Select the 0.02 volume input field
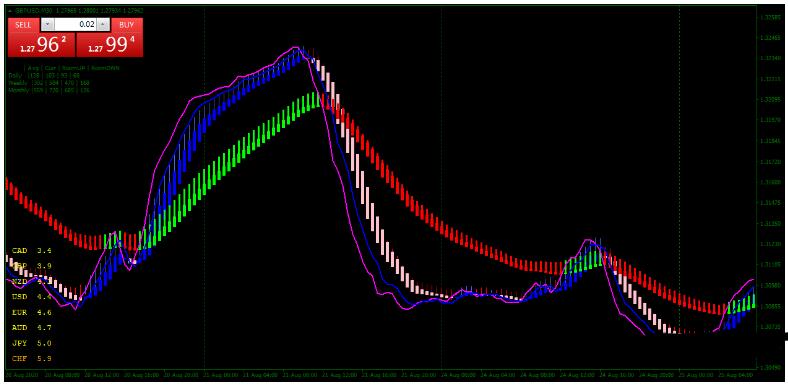 tap(75, 25)
